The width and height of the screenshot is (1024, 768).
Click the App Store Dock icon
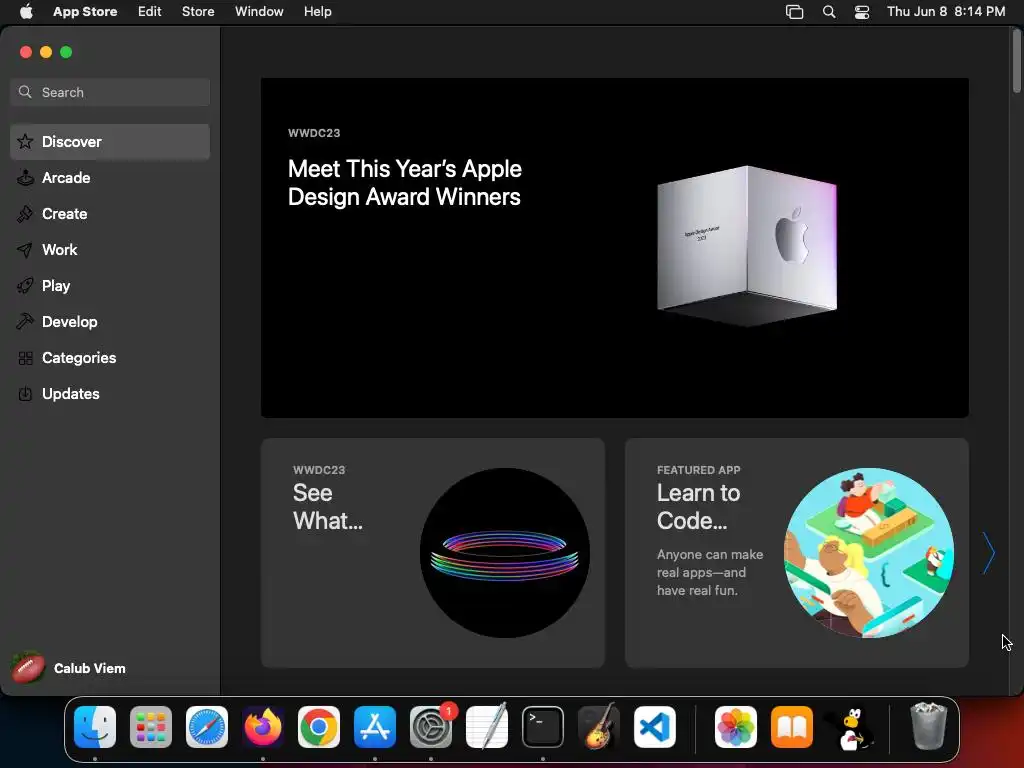pyautogui.click(x=375, y=727)
